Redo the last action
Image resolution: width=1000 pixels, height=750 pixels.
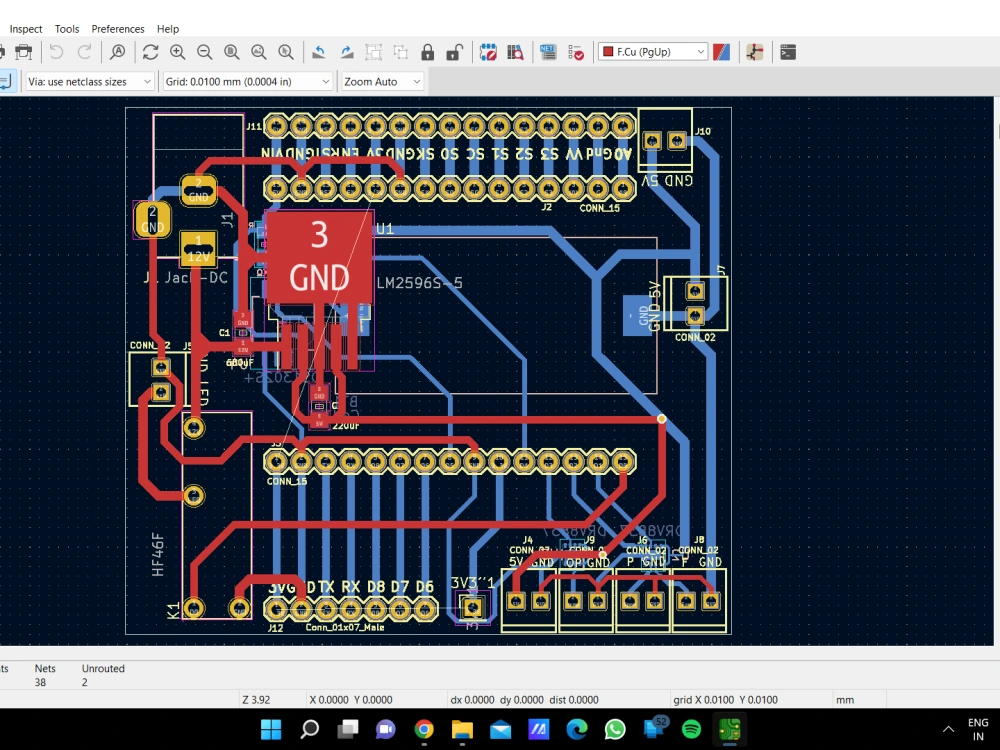85,51
